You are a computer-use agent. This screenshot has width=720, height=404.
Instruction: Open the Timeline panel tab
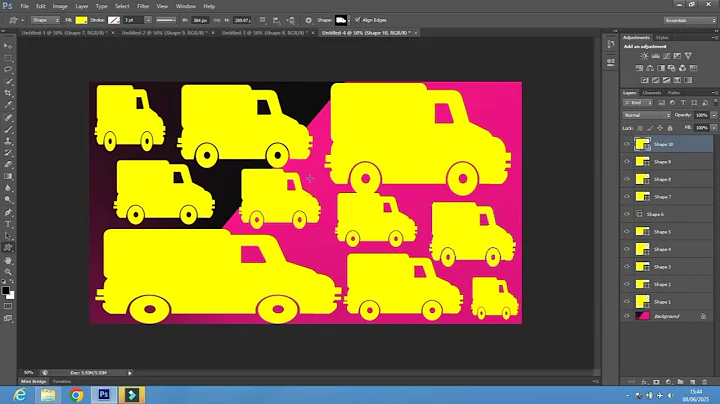click(62, 382)
